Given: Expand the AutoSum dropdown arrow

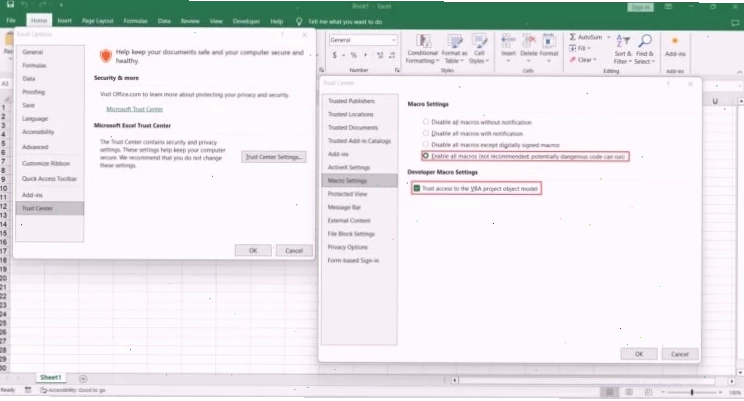Looking at the screenshot, I should (x=609, y=37).
